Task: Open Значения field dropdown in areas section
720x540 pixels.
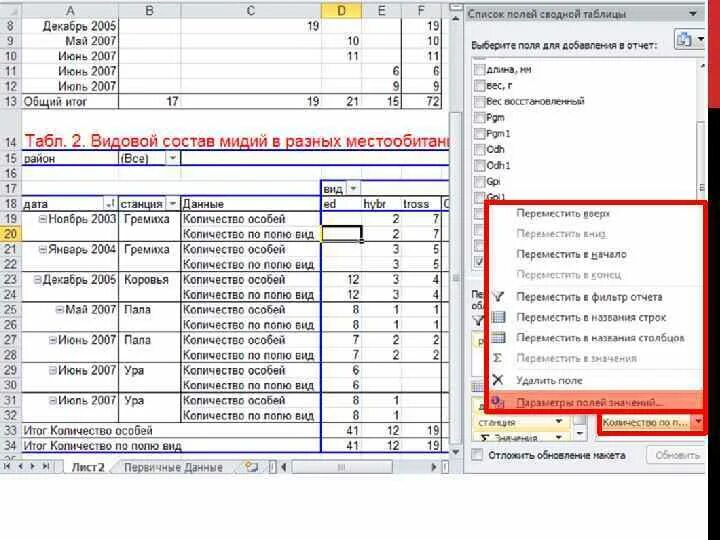Action: click(559, 437)
